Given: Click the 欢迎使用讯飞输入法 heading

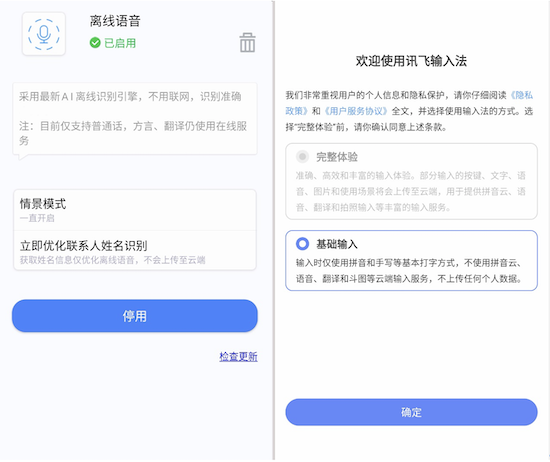Looking at the screenshot, I should pos(411,61).
